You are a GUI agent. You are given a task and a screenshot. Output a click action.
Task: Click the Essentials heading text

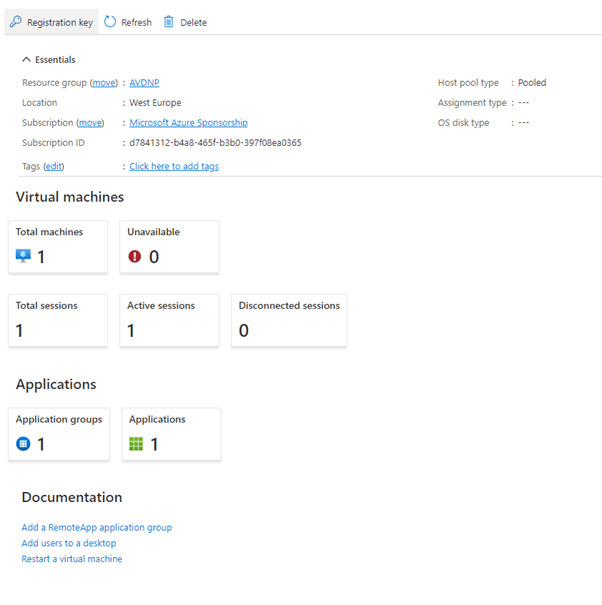(x=55, y=59)
